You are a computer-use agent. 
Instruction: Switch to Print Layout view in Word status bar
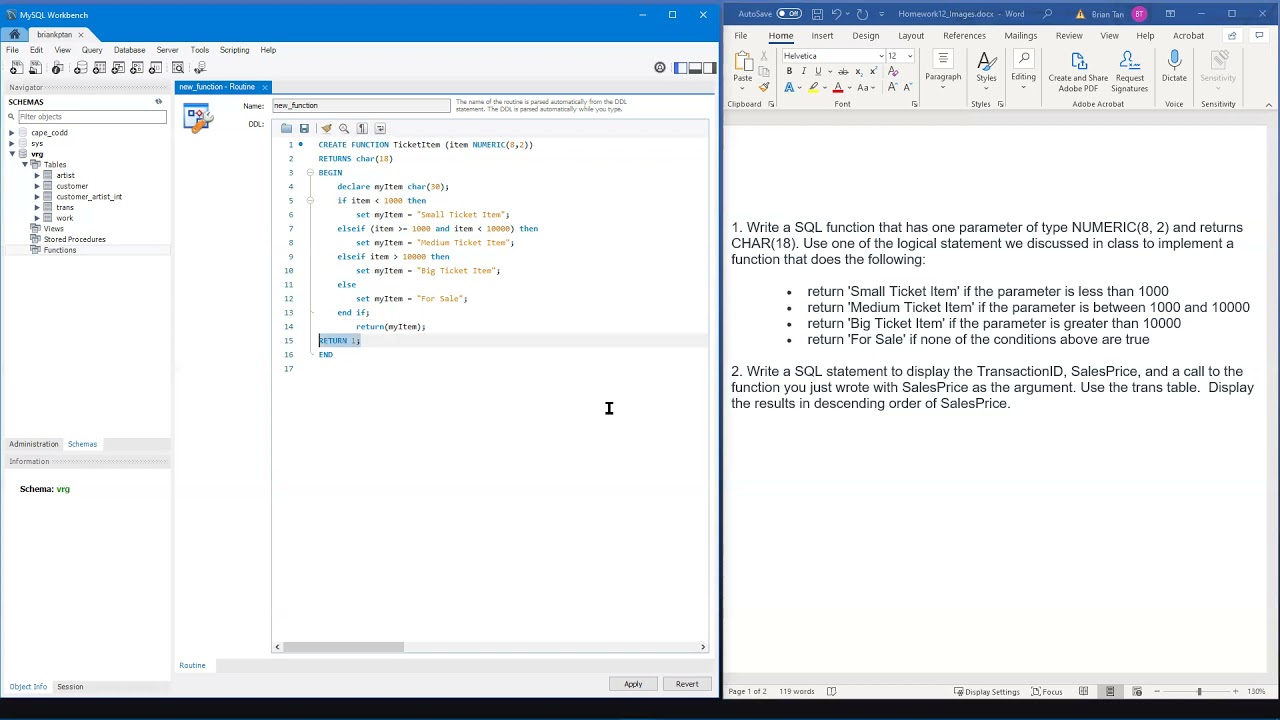(x=1110, y=691)
